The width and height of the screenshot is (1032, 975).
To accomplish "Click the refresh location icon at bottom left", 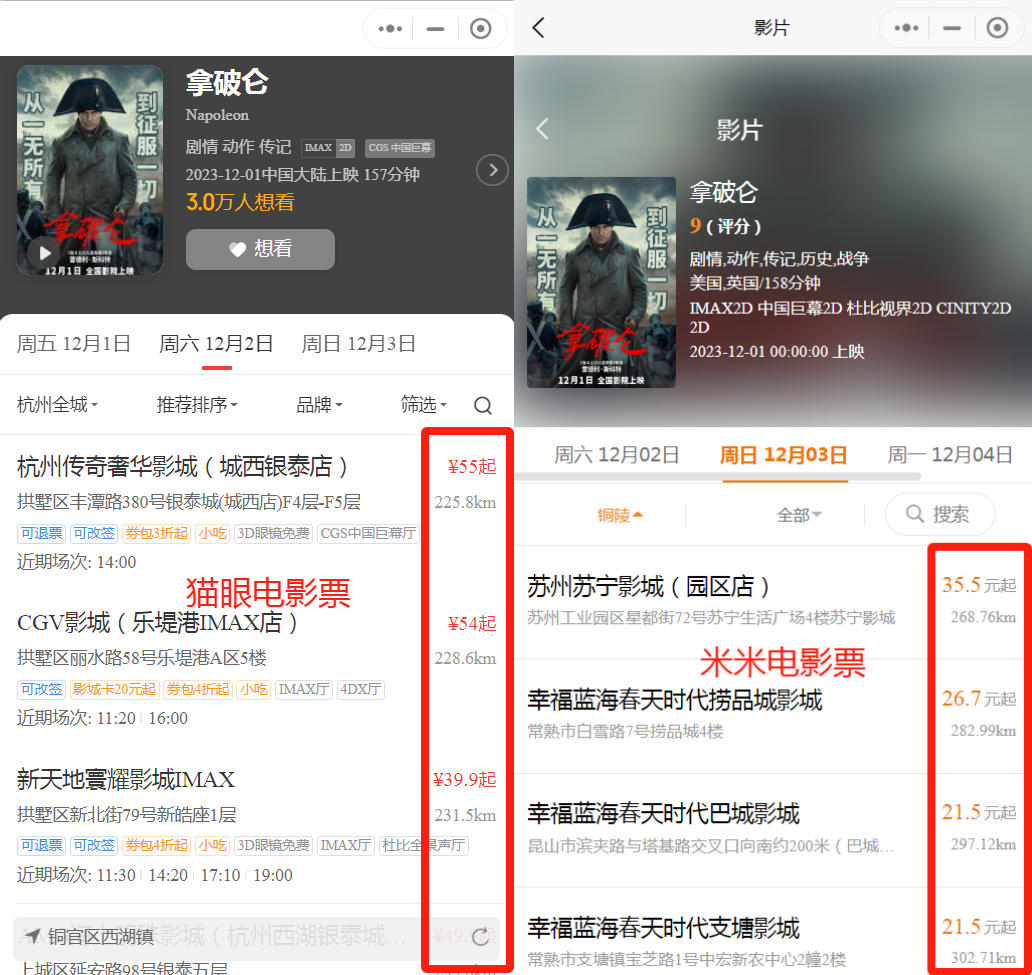I will (x=480, y=937).
